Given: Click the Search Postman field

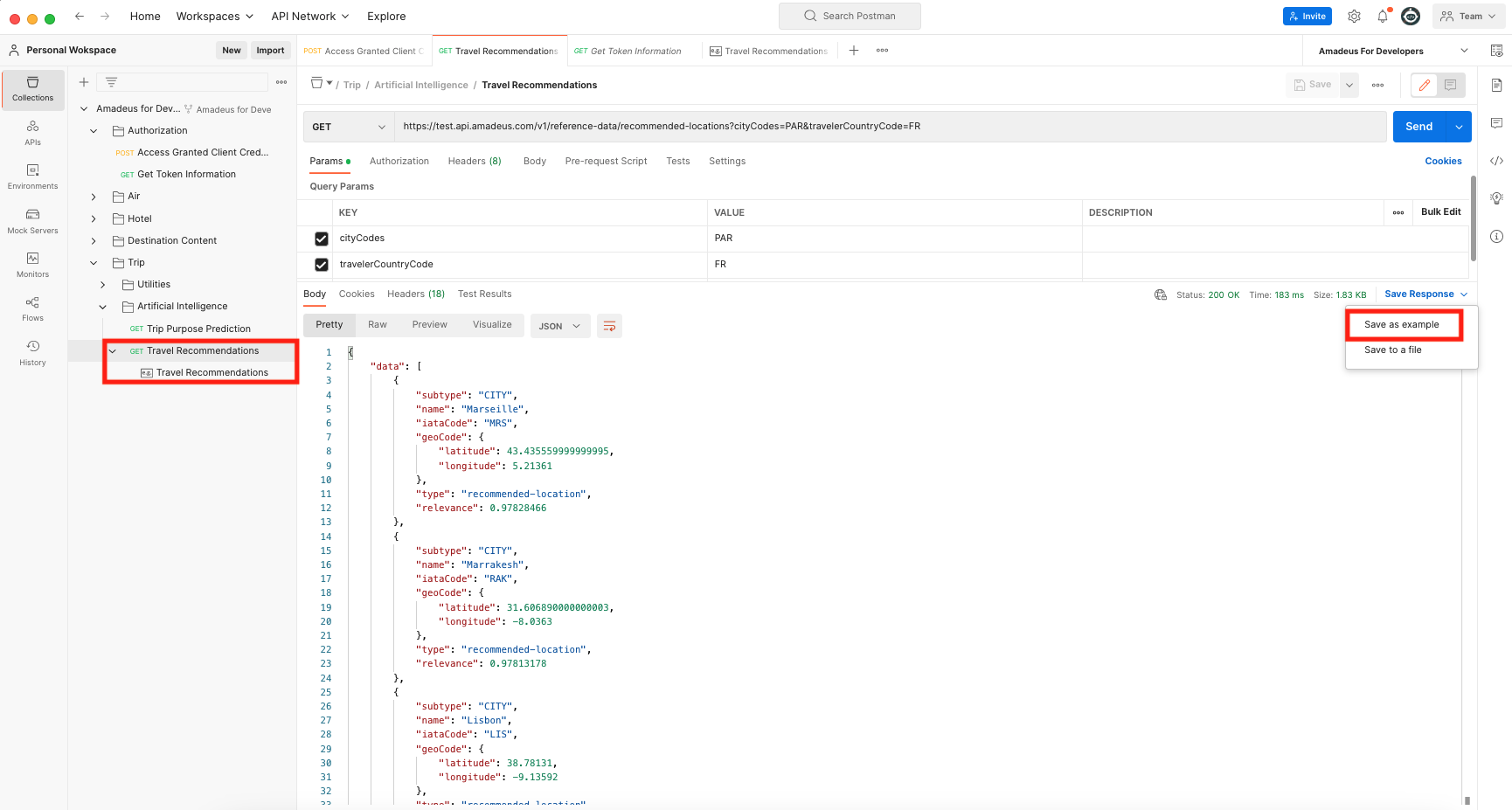Looking at the screenshot, I should point(850,17).
